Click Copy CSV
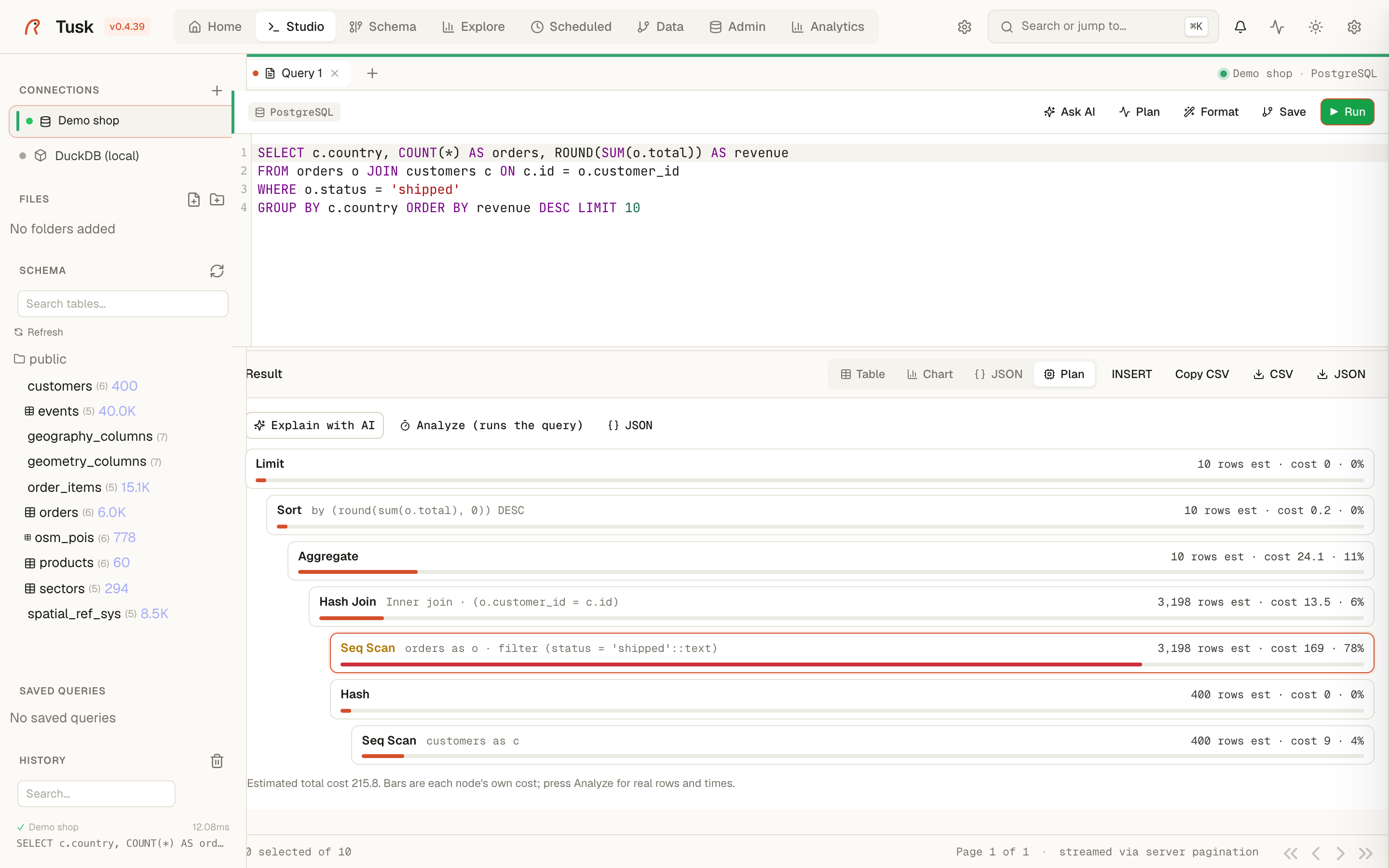This screenshot has height=868, width=1389. coord(1202,374)
